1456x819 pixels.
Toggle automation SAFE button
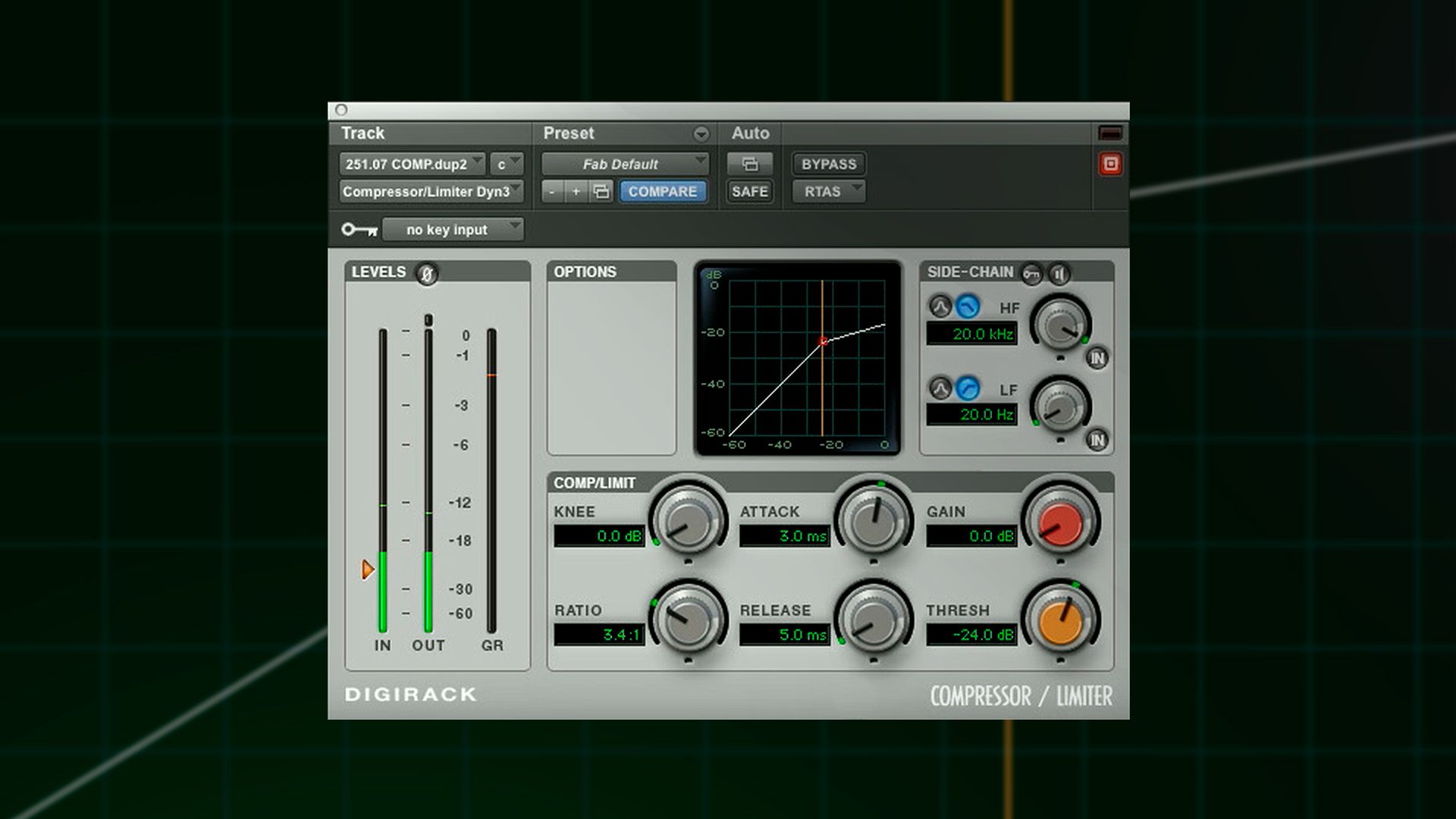pos(750,191)
